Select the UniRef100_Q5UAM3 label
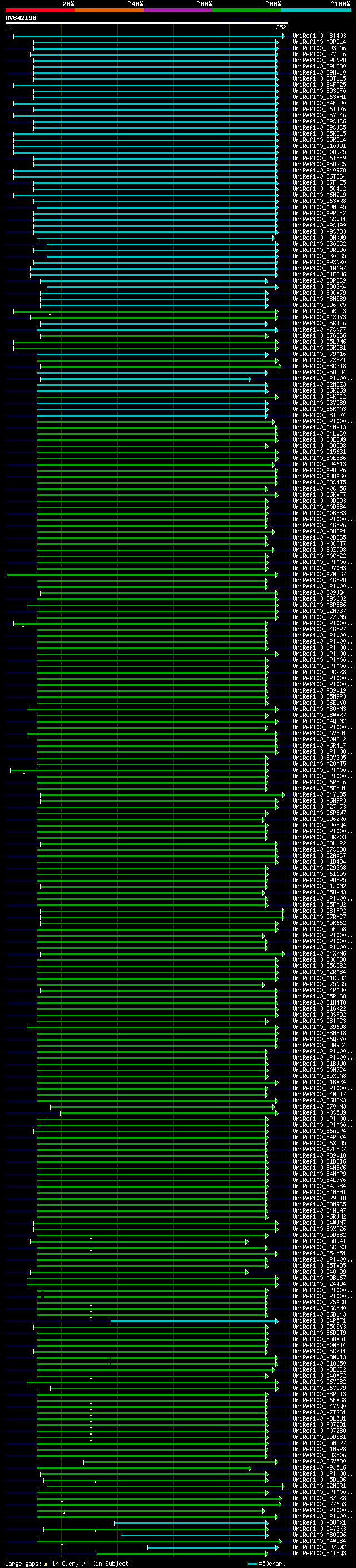356x1568 pixels. click(319, 892)
